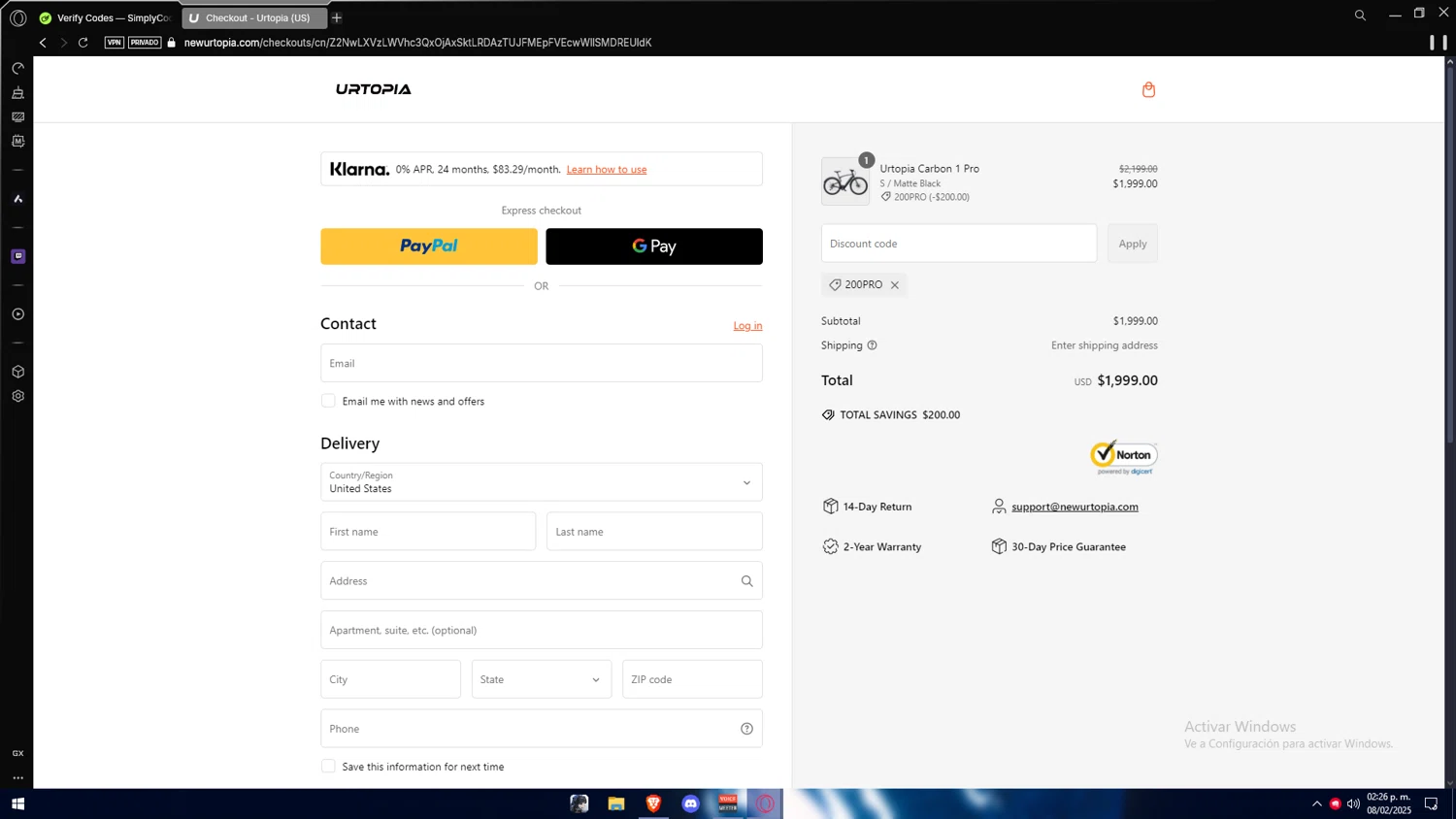Open the Country/Region dropdown

click(x=542, y=482)
